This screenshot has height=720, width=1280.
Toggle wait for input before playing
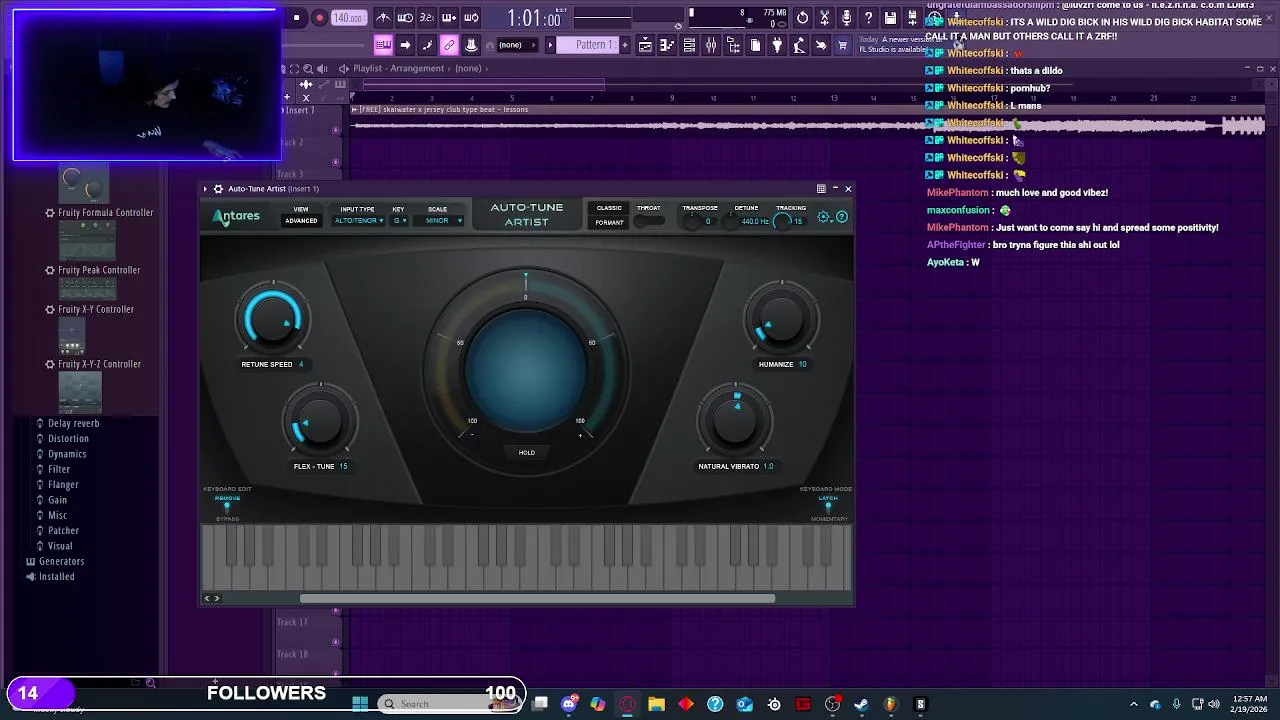[405, 18]
